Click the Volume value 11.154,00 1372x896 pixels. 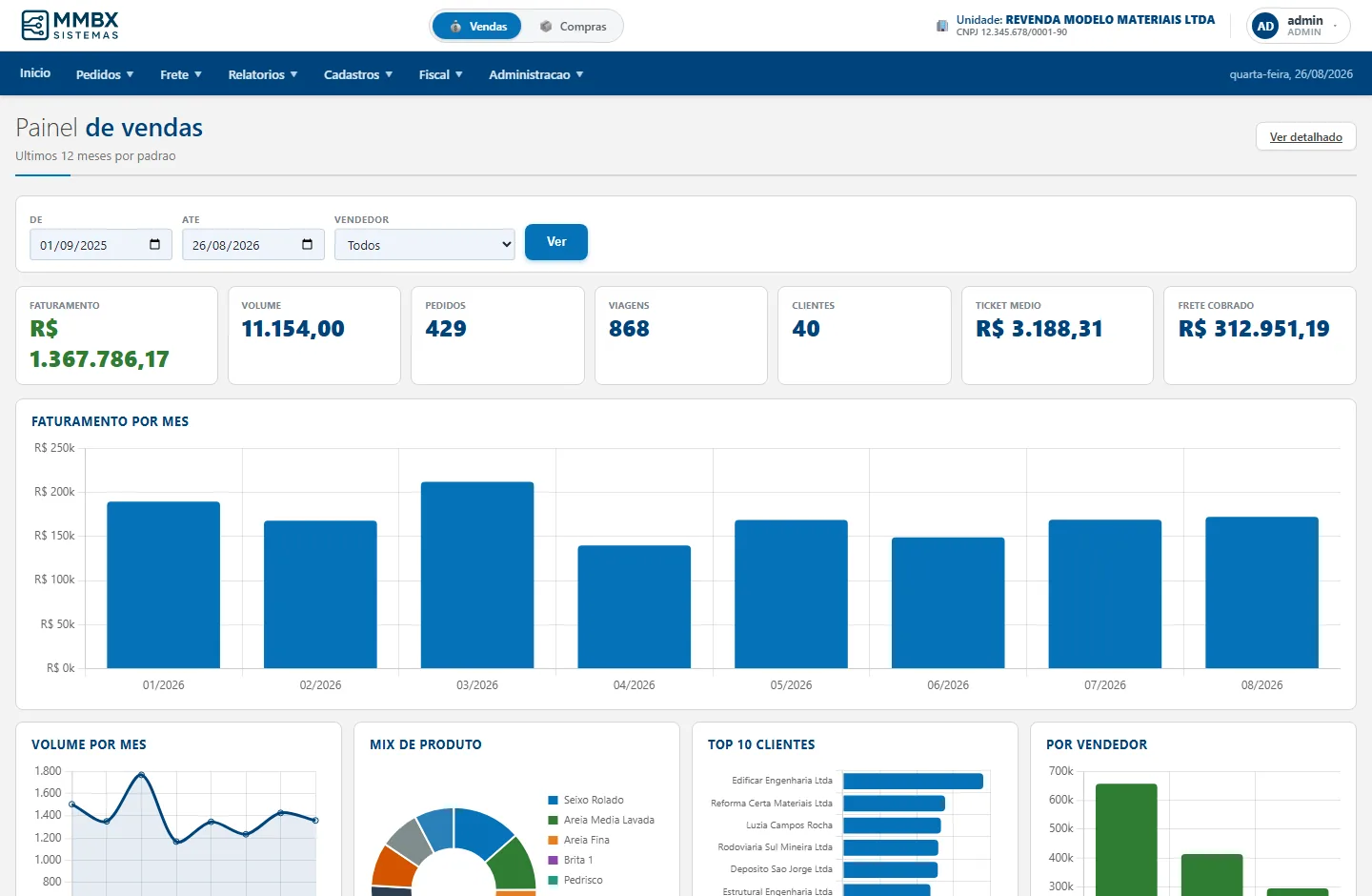(x=293, y=329)
